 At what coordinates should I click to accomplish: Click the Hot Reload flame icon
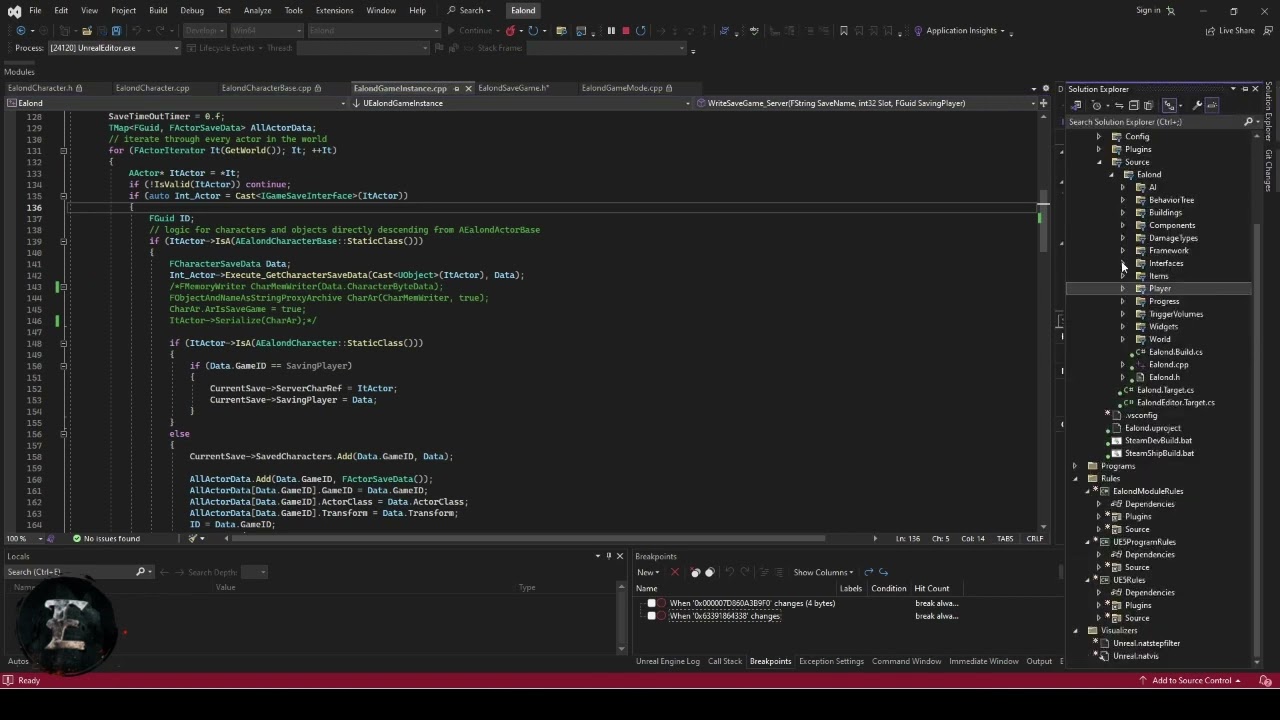point(510,30)
